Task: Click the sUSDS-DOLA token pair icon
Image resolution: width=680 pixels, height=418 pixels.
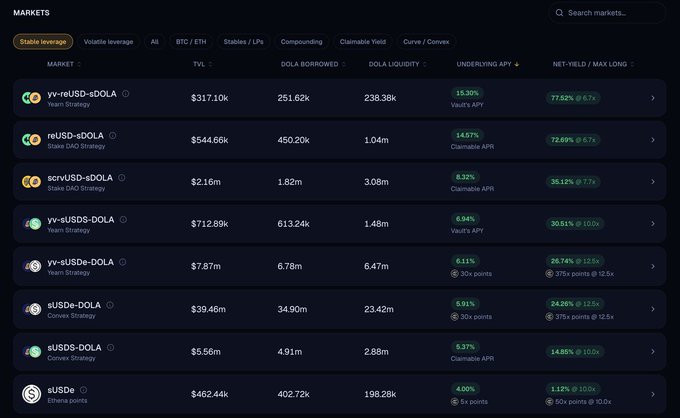Action: [31, 351]
